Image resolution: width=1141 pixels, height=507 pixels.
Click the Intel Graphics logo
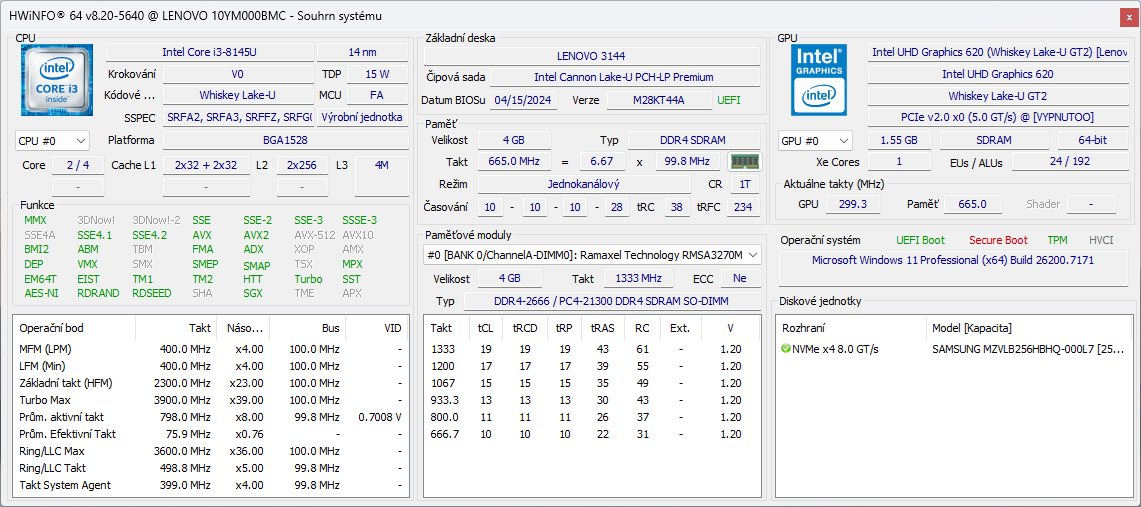coord(819,79)
